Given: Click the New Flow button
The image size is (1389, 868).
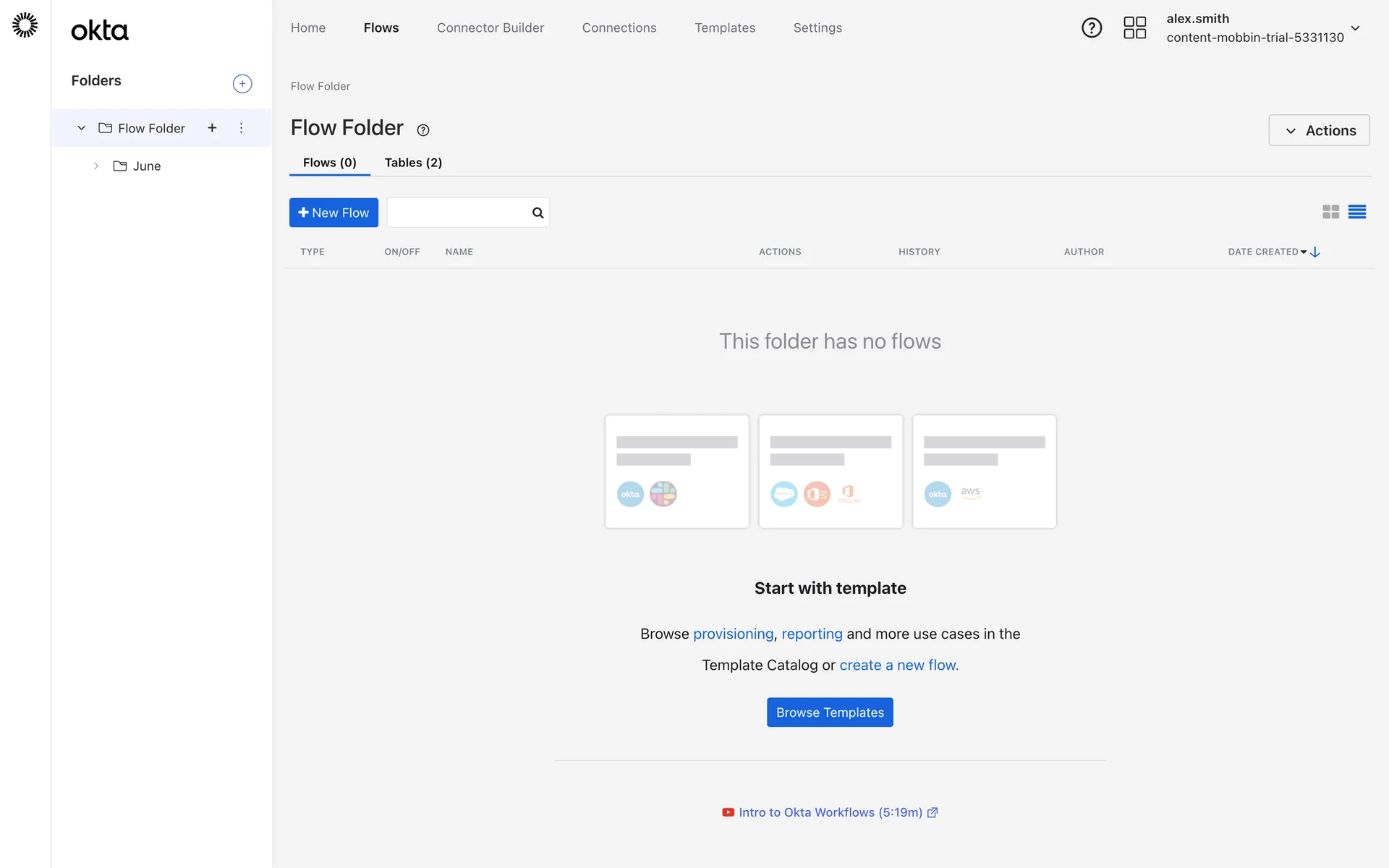Looking at the screenshot, I should [x=334, y=213].
